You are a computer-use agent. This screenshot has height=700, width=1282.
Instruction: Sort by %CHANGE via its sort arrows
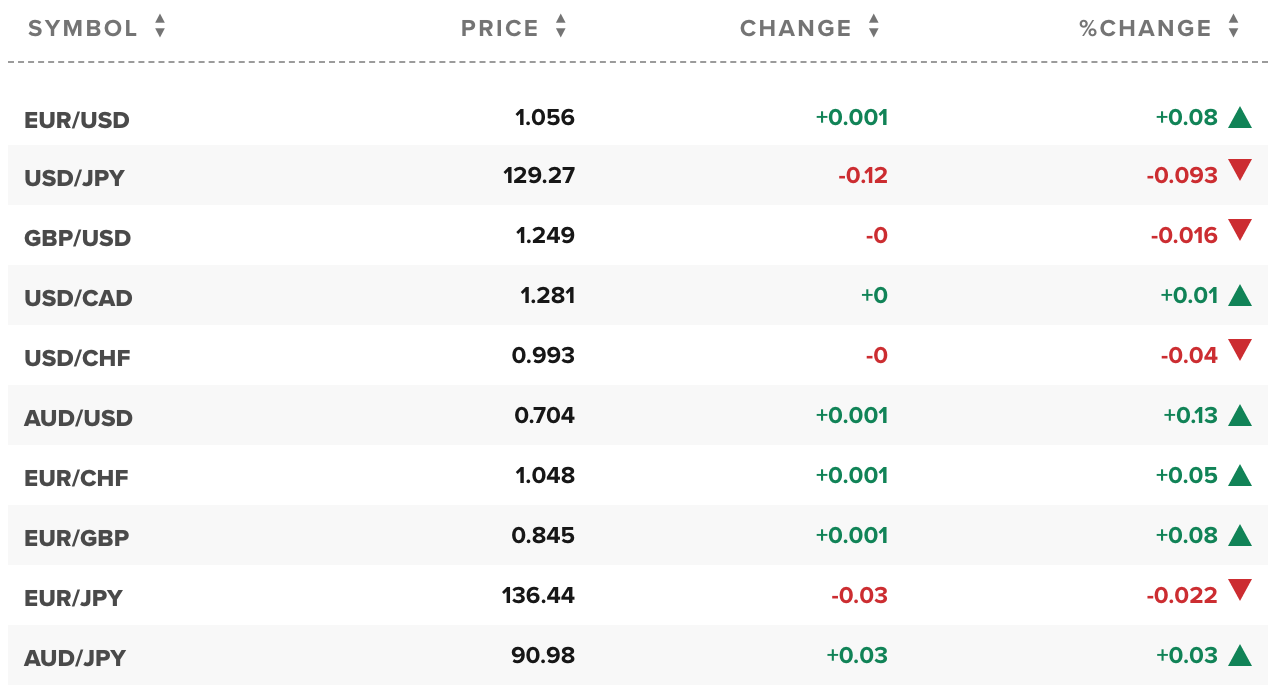click(1234, 27)
